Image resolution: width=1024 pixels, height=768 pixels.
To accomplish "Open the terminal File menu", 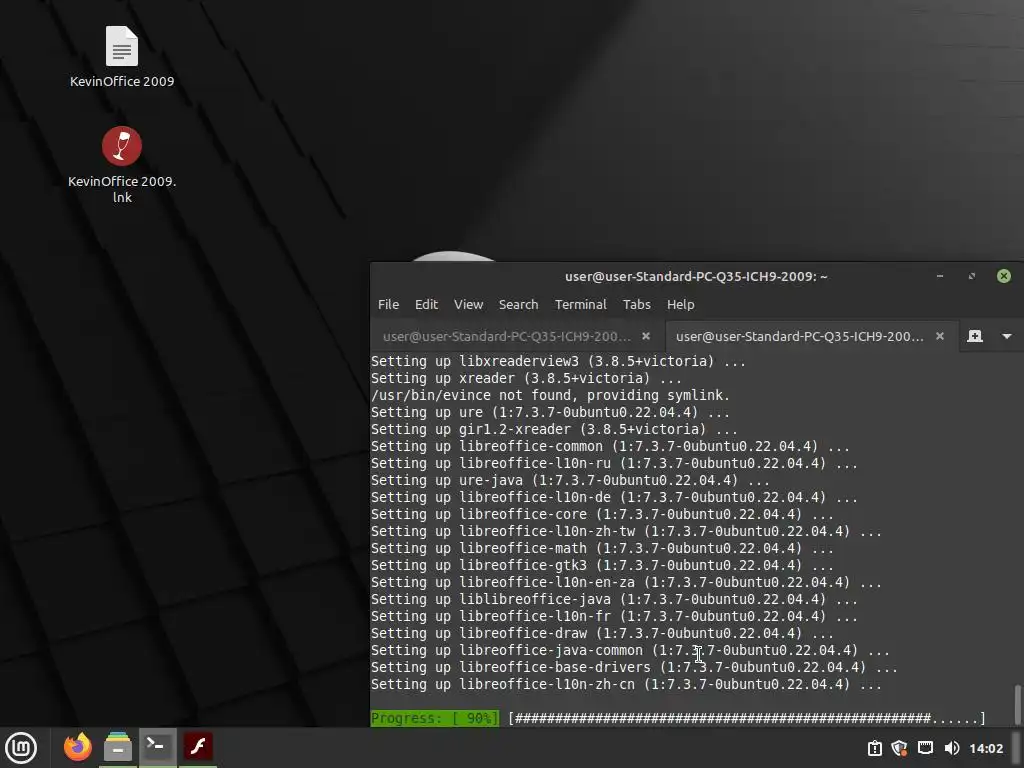I will coord(388,304).
